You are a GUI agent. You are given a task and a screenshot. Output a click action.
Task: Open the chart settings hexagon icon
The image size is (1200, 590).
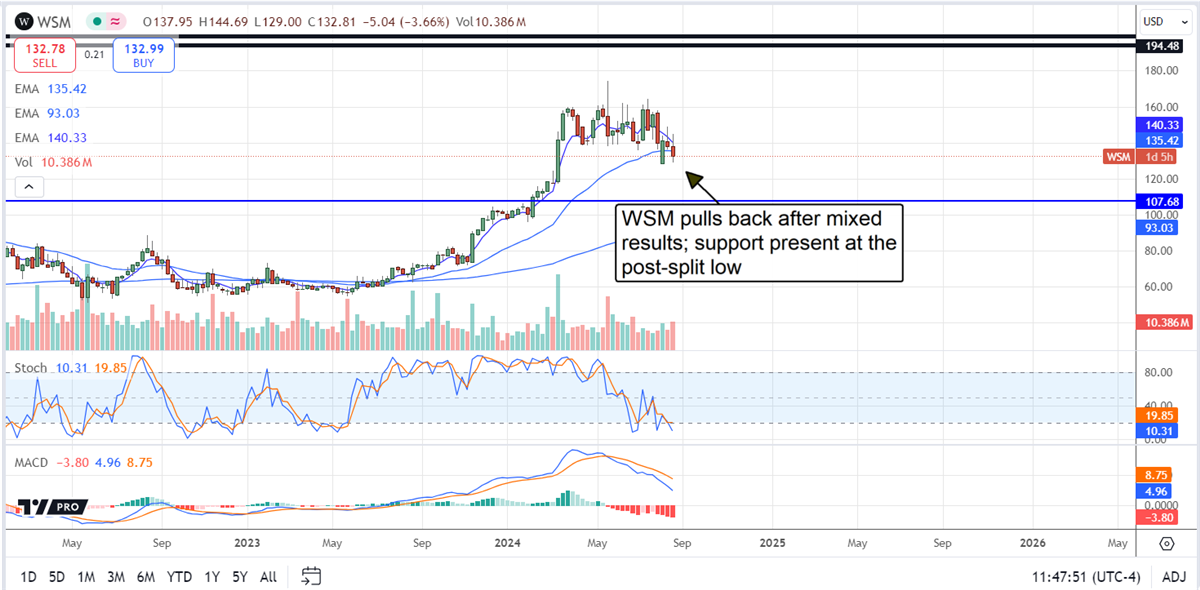[1167, 543]
